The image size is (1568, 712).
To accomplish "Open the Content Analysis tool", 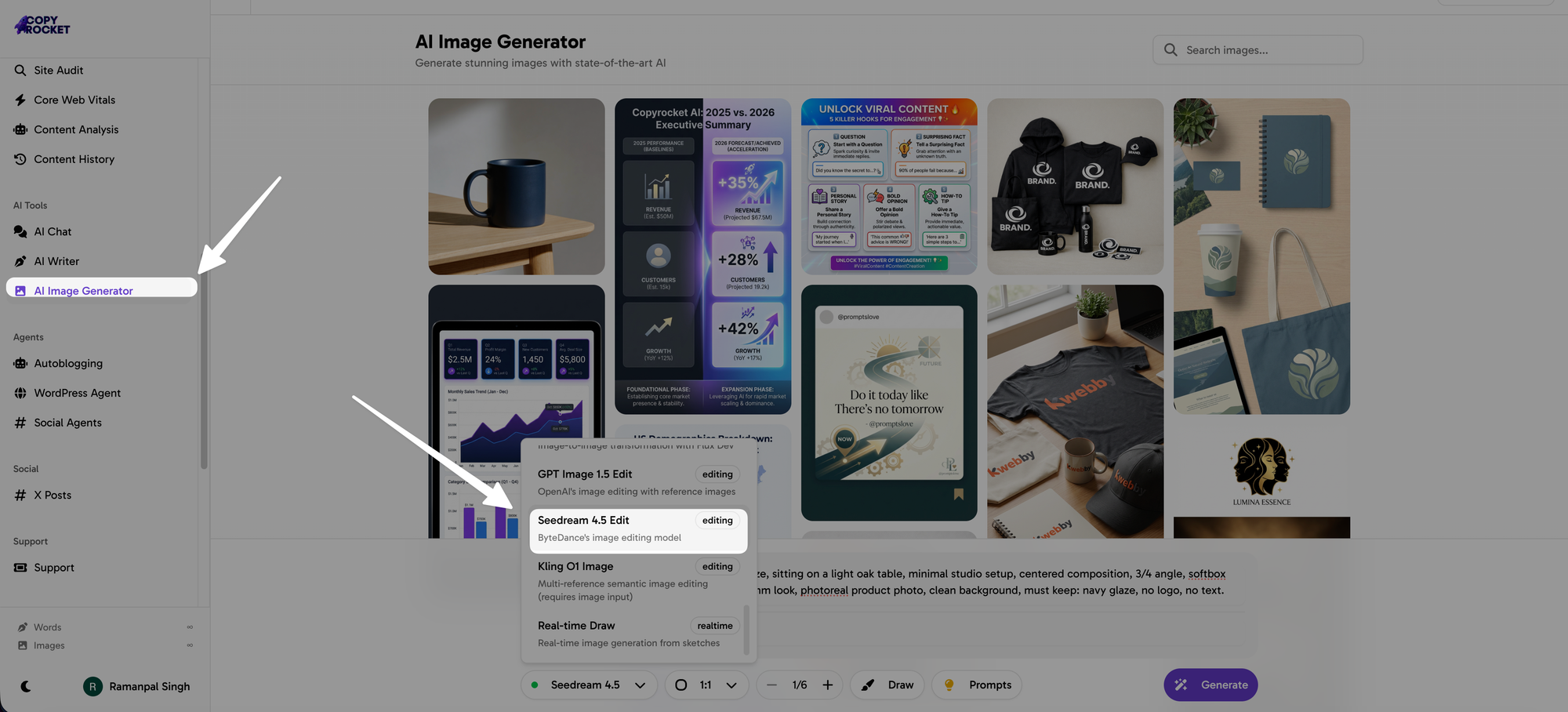I will pos(76,129).
